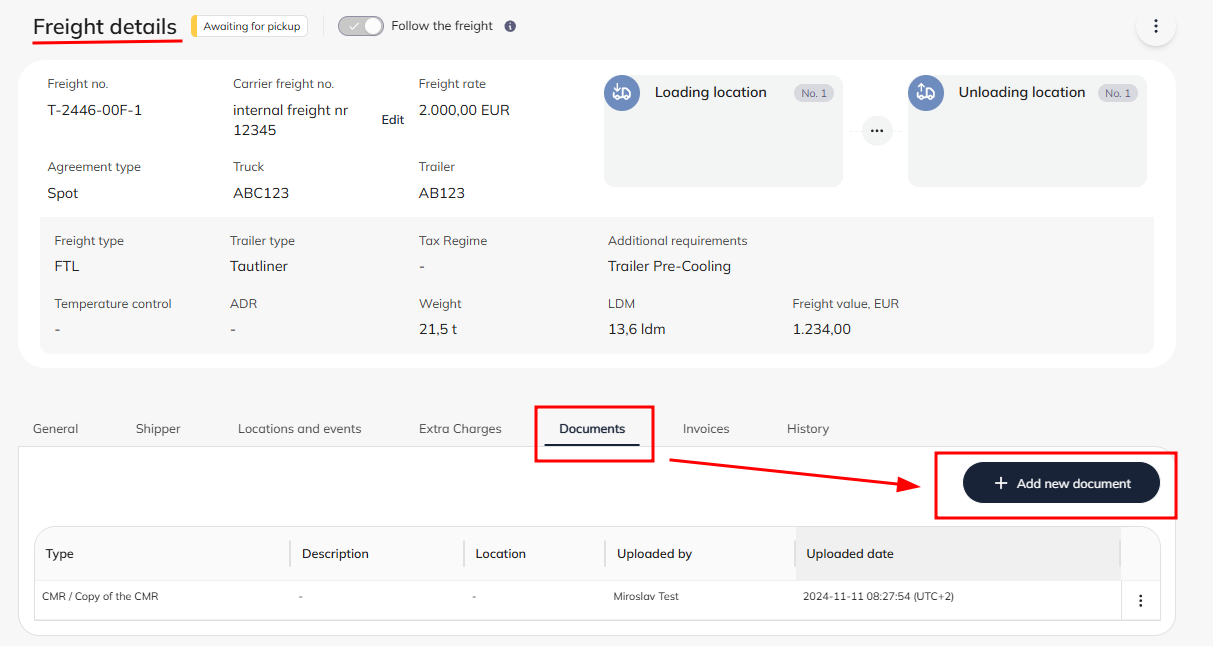Click the No. 1 badge on Unloading location

1118,93
